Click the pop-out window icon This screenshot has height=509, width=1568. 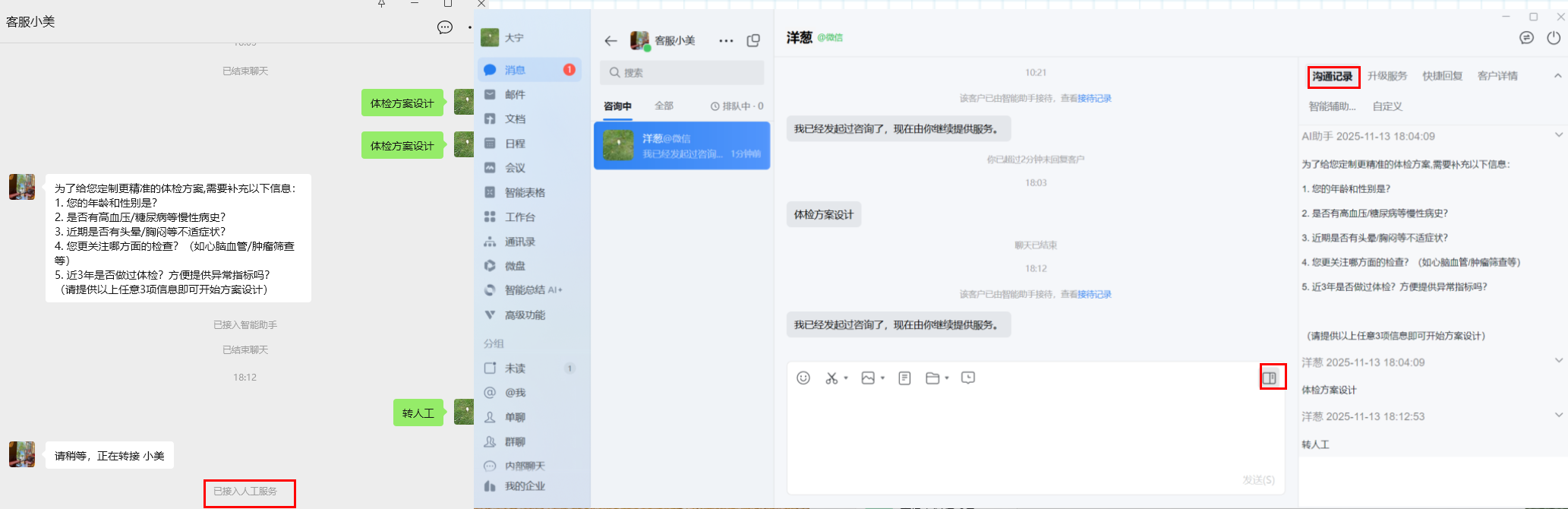753,41
